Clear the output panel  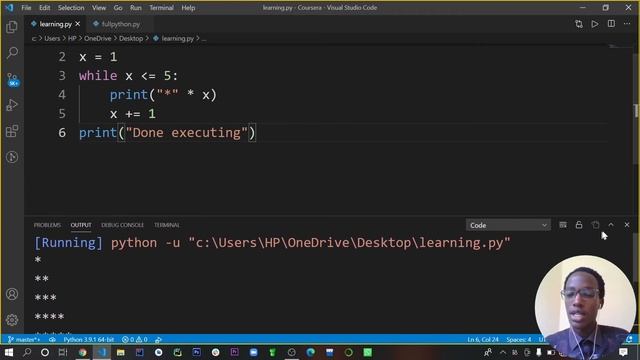click(563, 225)
